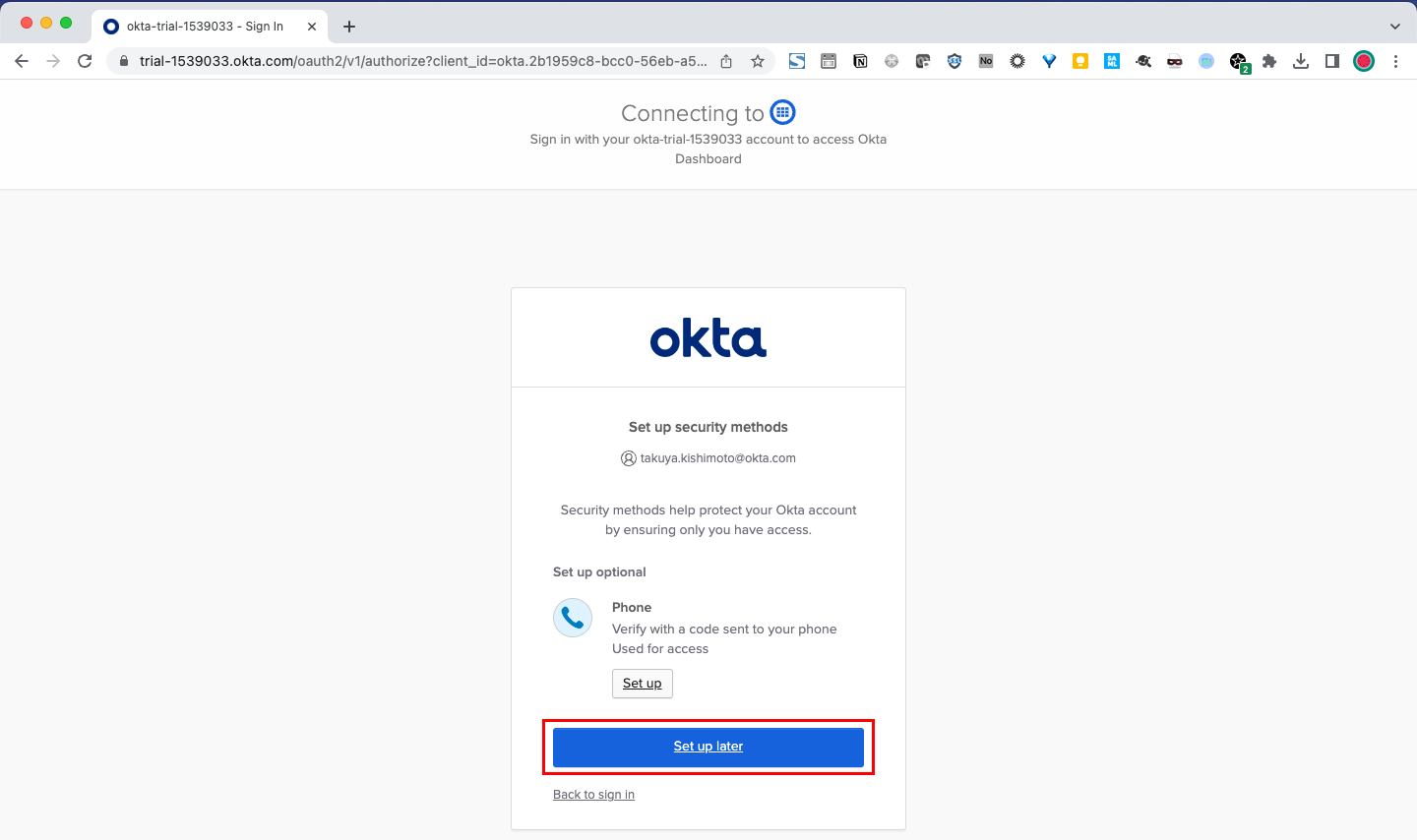Toggle the browser side panel icon
The image size is (1417, 840).
pos(1332,61)
